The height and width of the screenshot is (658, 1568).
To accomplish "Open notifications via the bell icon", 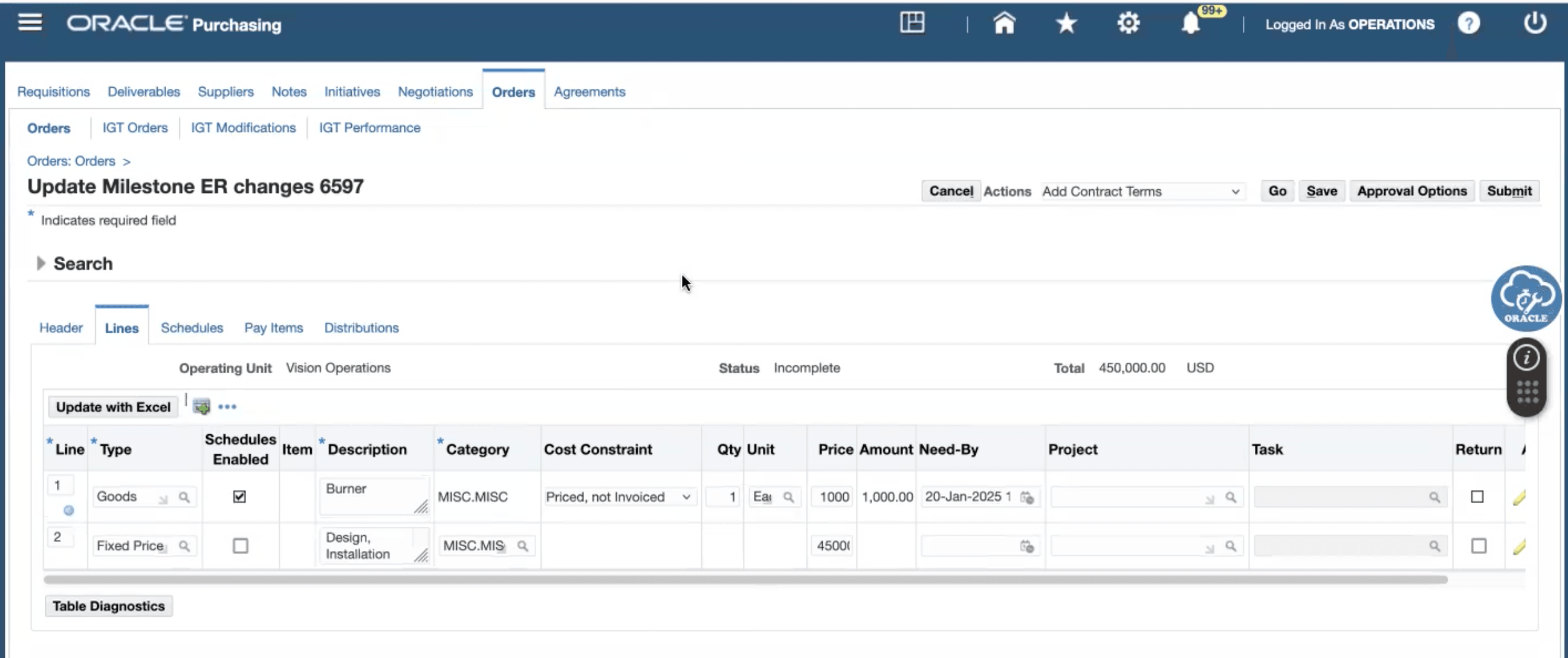I will [1191, 23].
